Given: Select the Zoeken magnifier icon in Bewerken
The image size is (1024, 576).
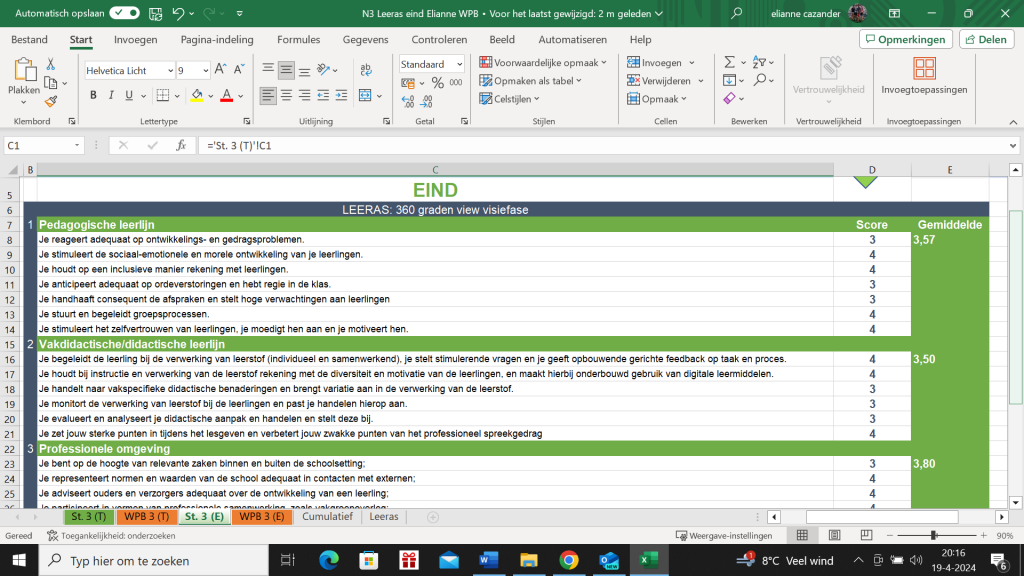Looking at the screenshot, I should point(761,80).
